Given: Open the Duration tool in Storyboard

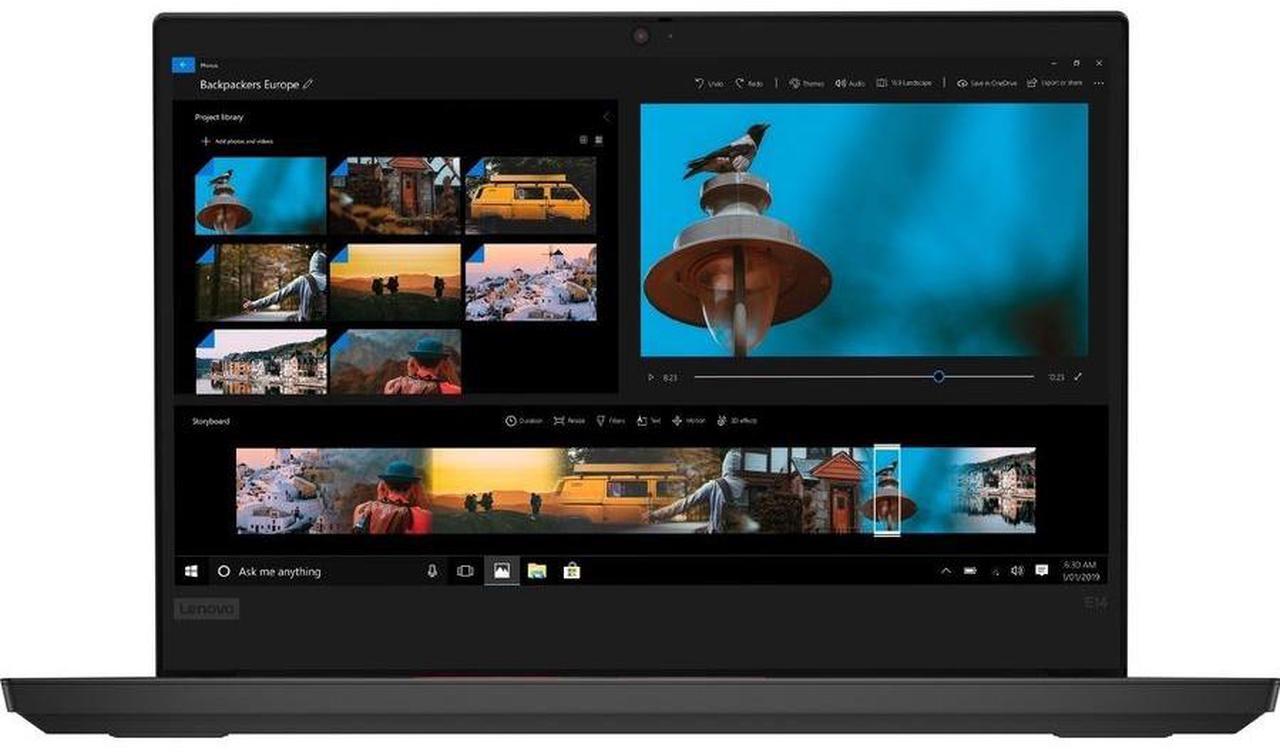Looking at the screenshot, I should coord(524,421).
